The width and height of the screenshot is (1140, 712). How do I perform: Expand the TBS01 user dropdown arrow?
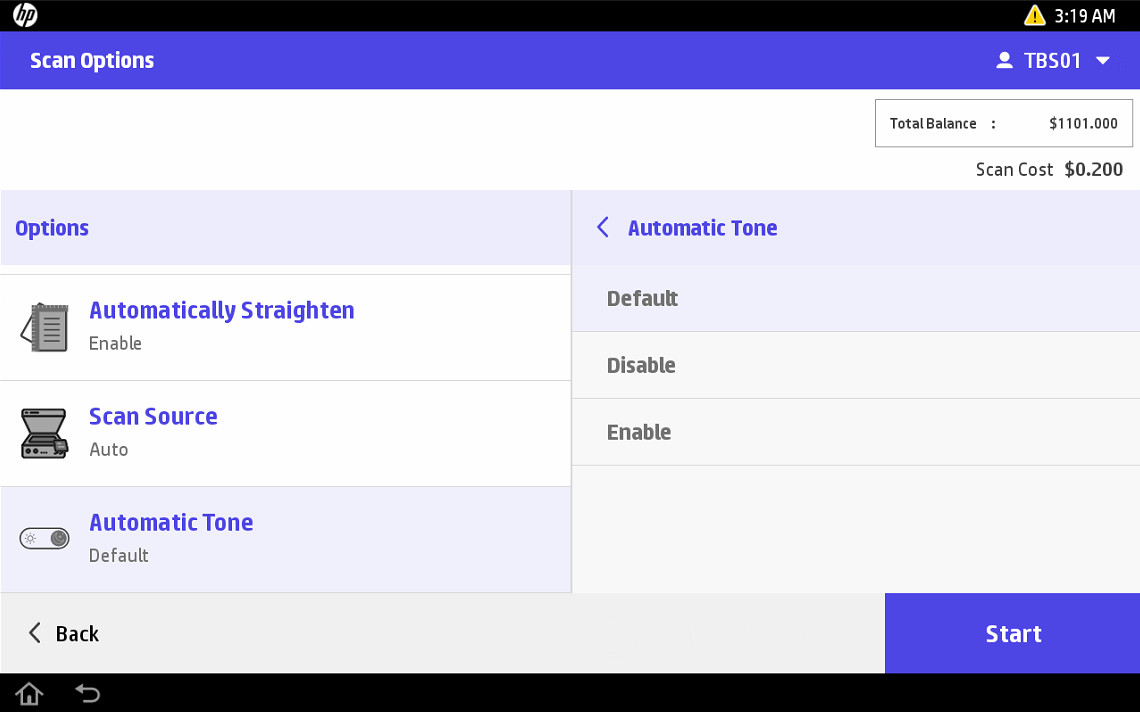(1103, 61)
